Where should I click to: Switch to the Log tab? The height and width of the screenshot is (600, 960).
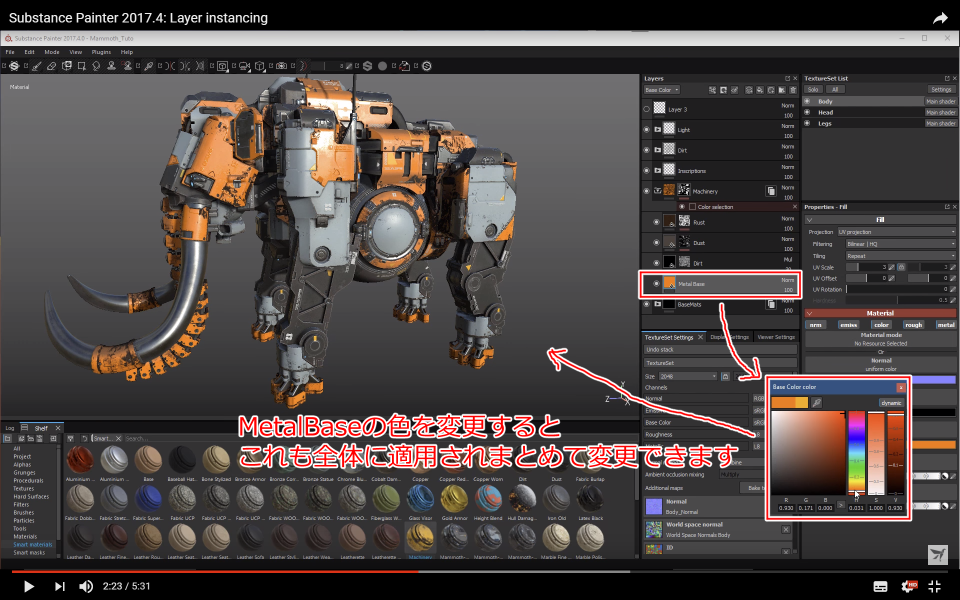tap(10, 428)
